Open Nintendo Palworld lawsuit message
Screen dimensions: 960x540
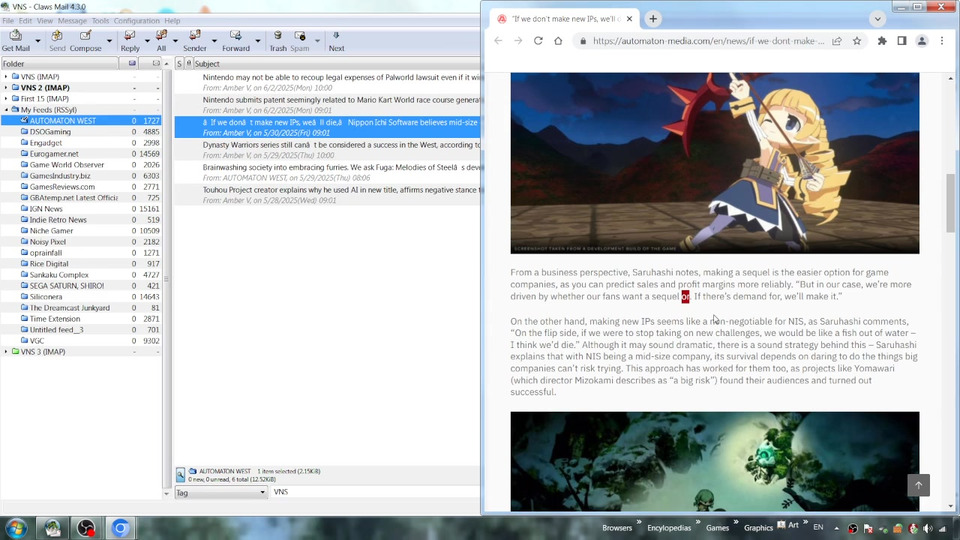[328, 82]
